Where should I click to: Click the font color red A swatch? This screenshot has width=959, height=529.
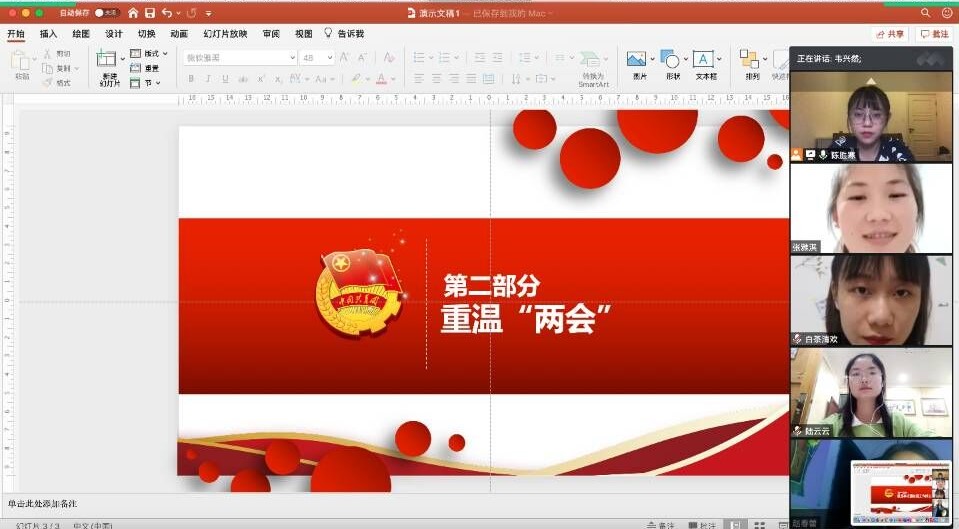coord(381,79)
